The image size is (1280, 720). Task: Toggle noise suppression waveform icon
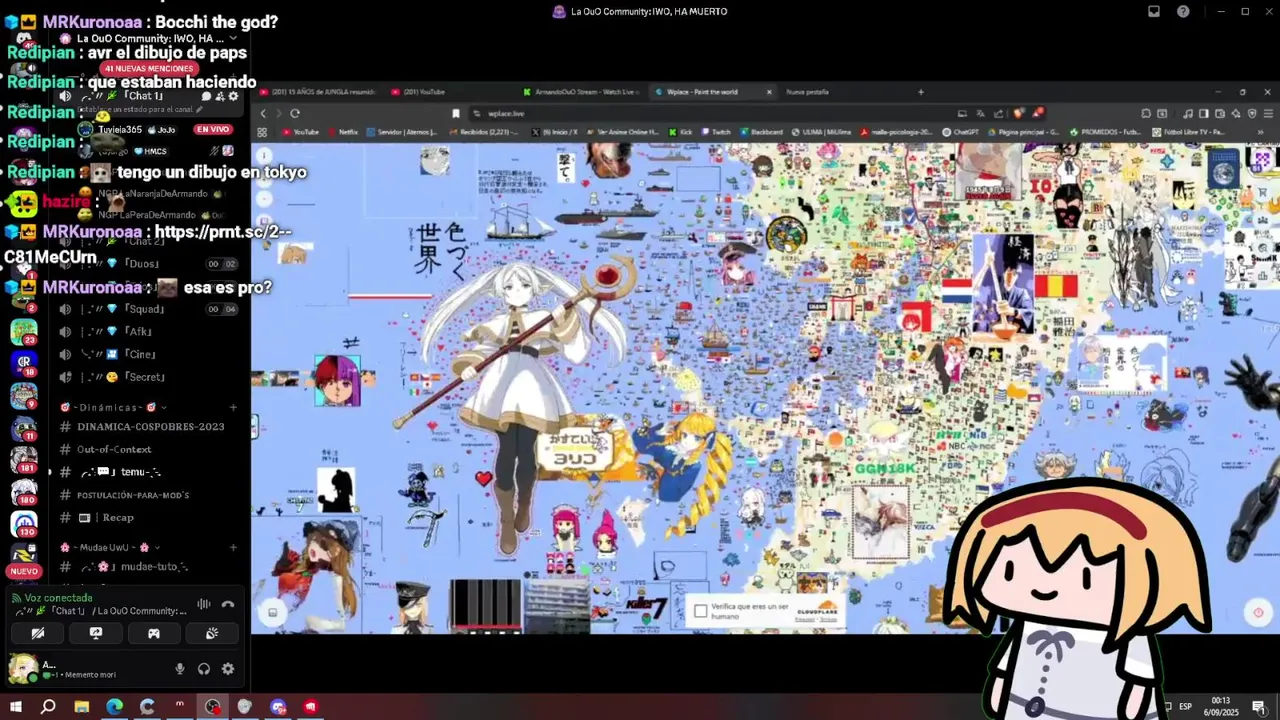(x=204, y=604)
